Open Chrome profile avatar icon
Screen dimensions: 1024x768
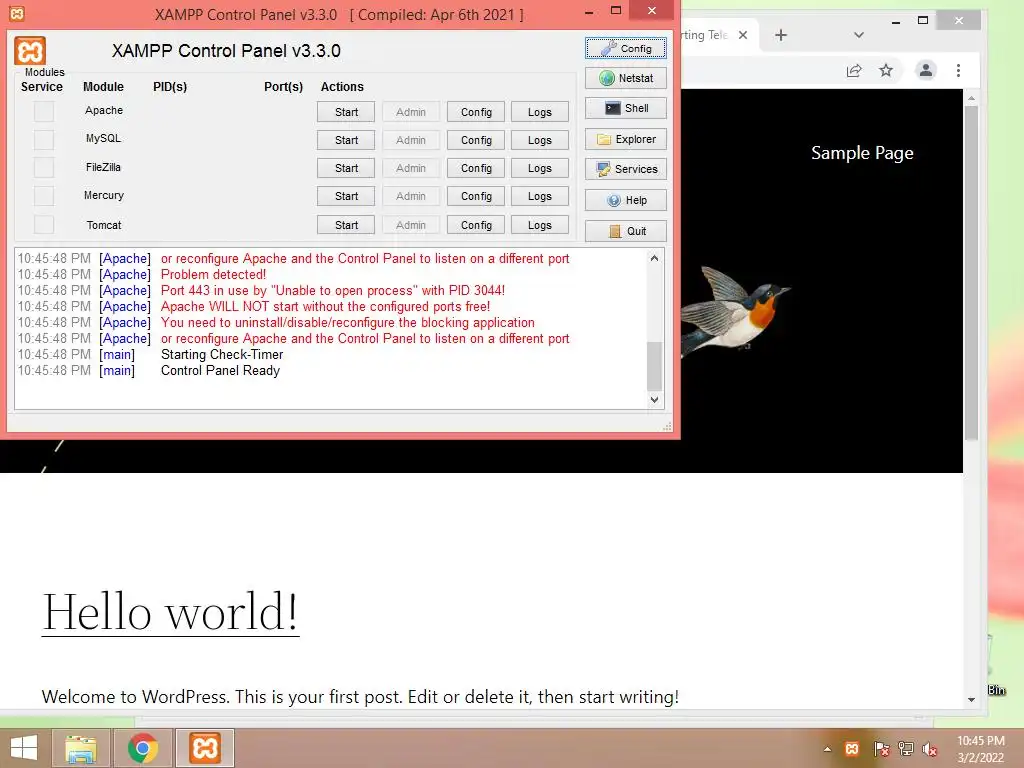925,70
